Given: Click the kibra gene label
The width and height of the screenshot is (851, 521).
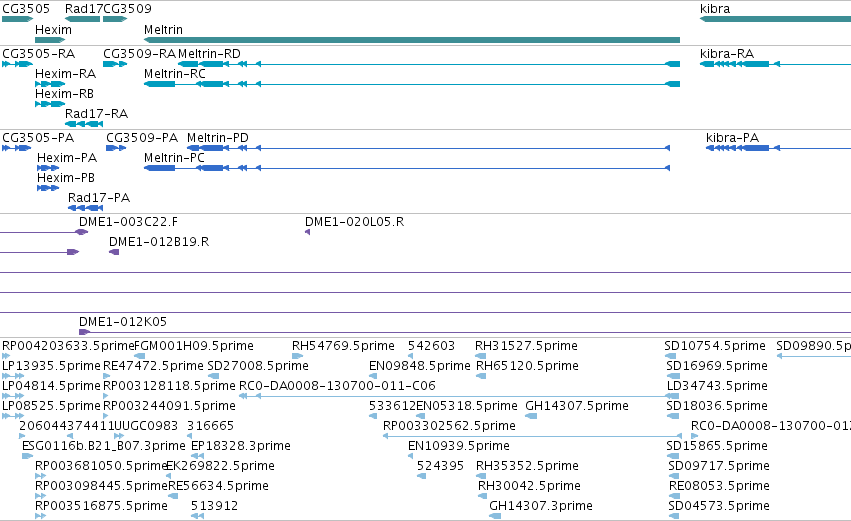Looking at the screenshot, I should (715, 9).
